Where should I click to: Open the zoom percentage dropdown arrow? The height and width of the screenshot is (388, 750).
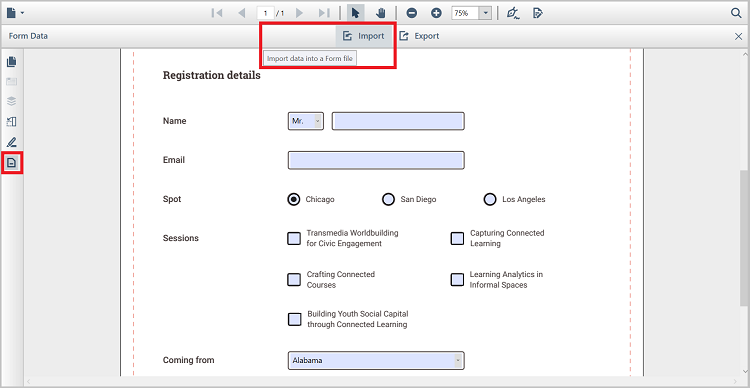pyautogui.click(x=485, y=13)
